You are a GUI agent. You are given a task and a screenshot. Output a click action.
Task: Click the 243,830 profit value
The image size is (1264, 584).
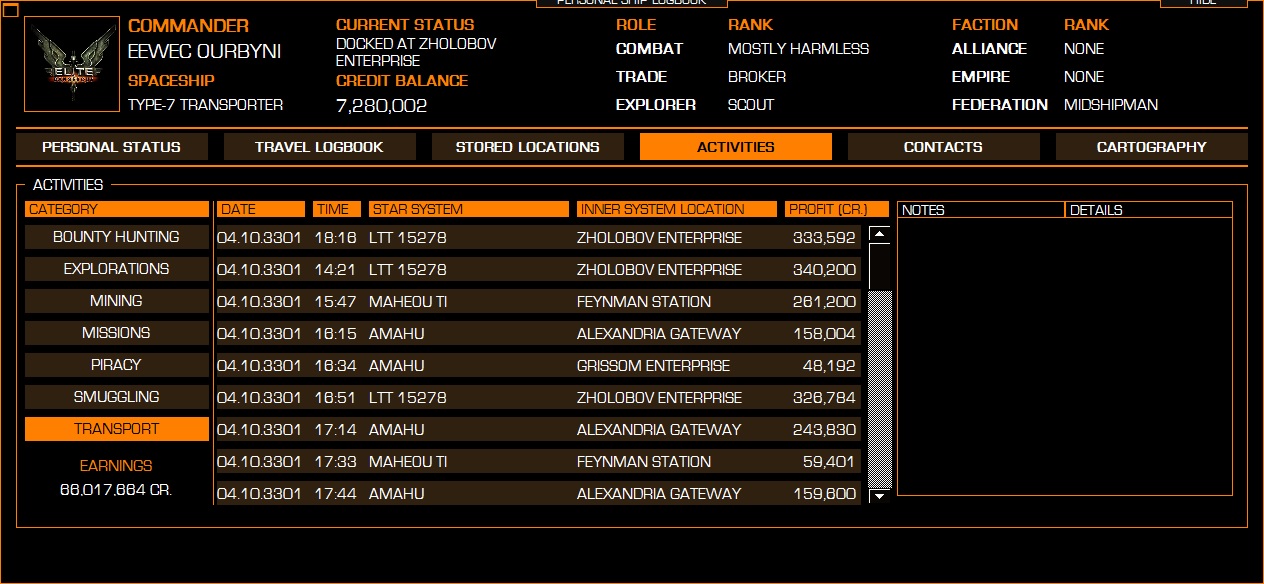coord(825,430)
